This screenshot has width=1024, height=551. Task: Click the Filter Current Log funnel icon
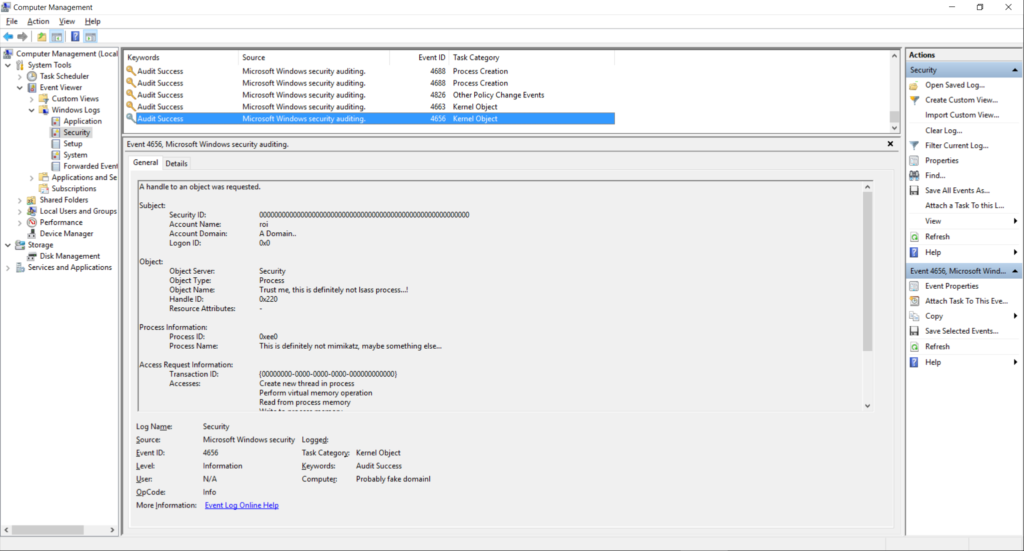(x=914, y=146)
